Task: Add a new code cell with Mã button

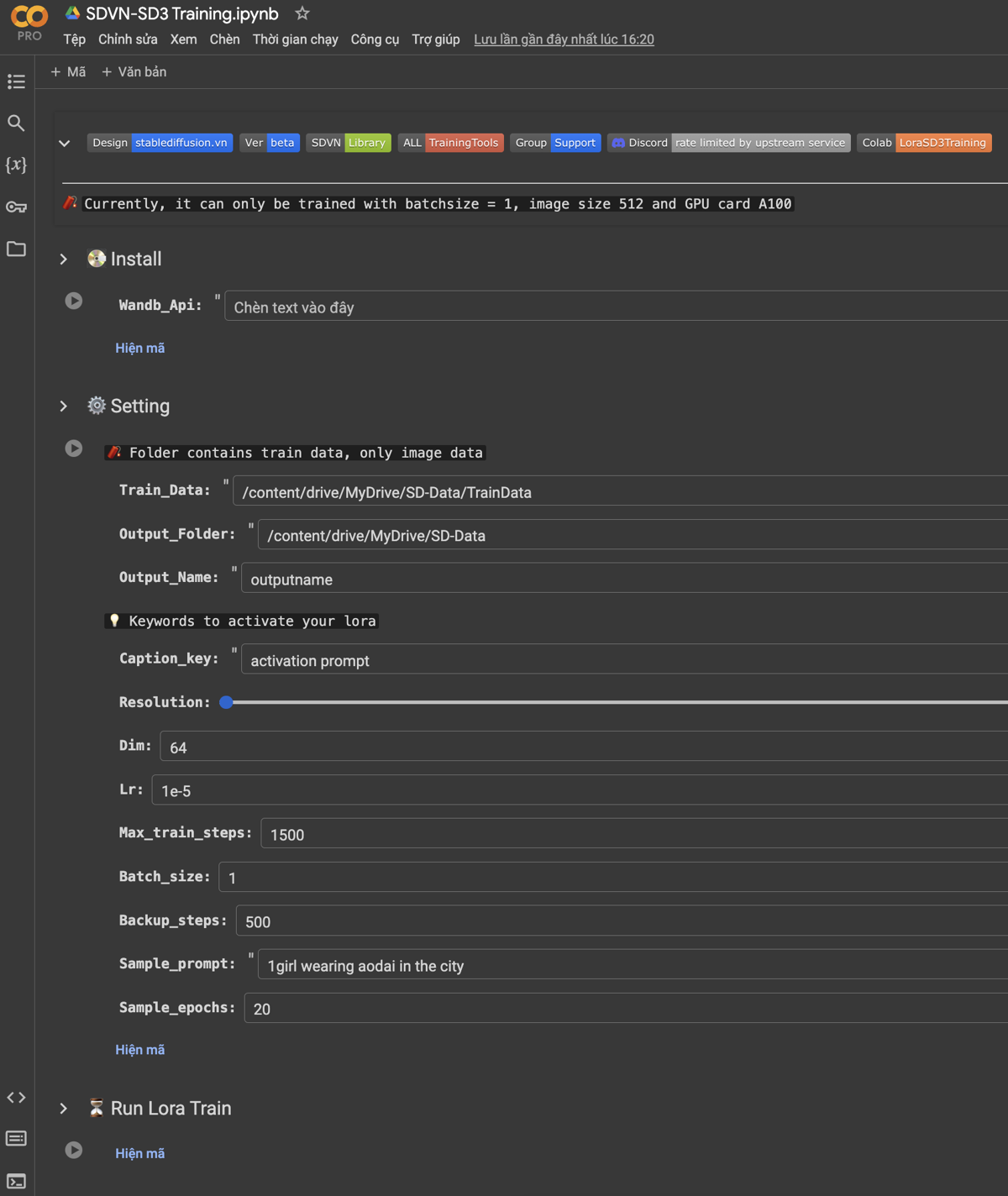Action: [x=68, y=72]
